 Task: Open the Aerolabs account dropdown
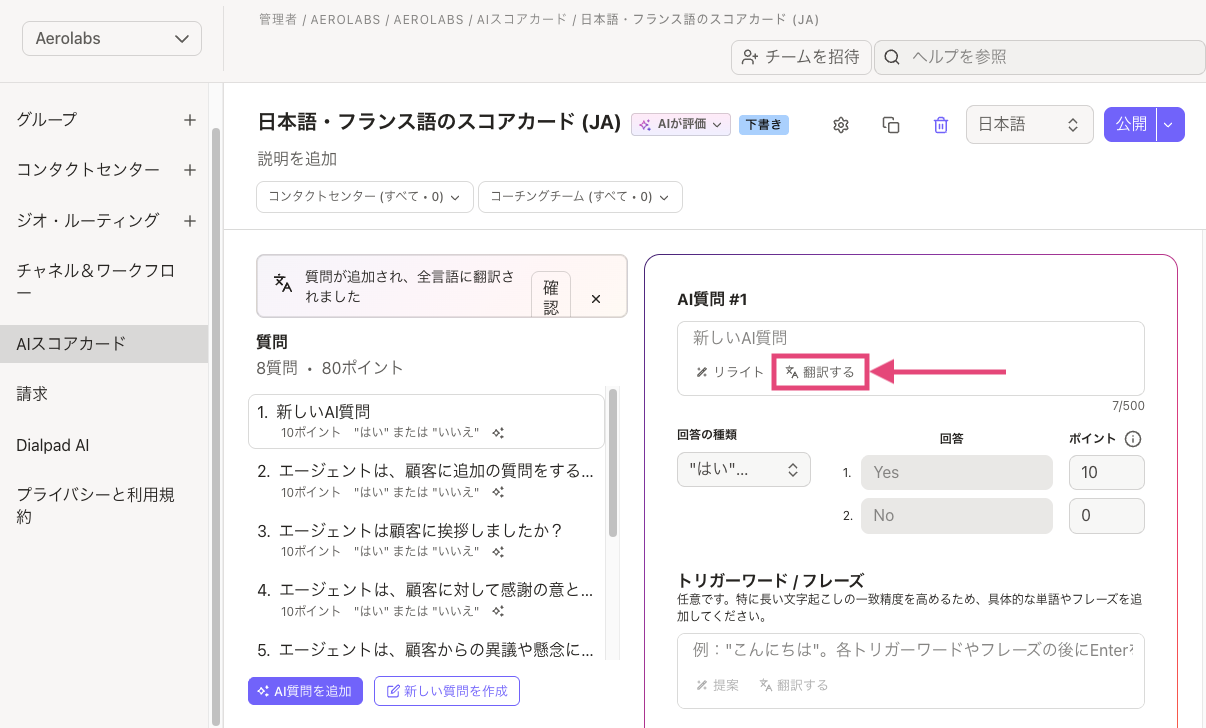click(112, 39)
